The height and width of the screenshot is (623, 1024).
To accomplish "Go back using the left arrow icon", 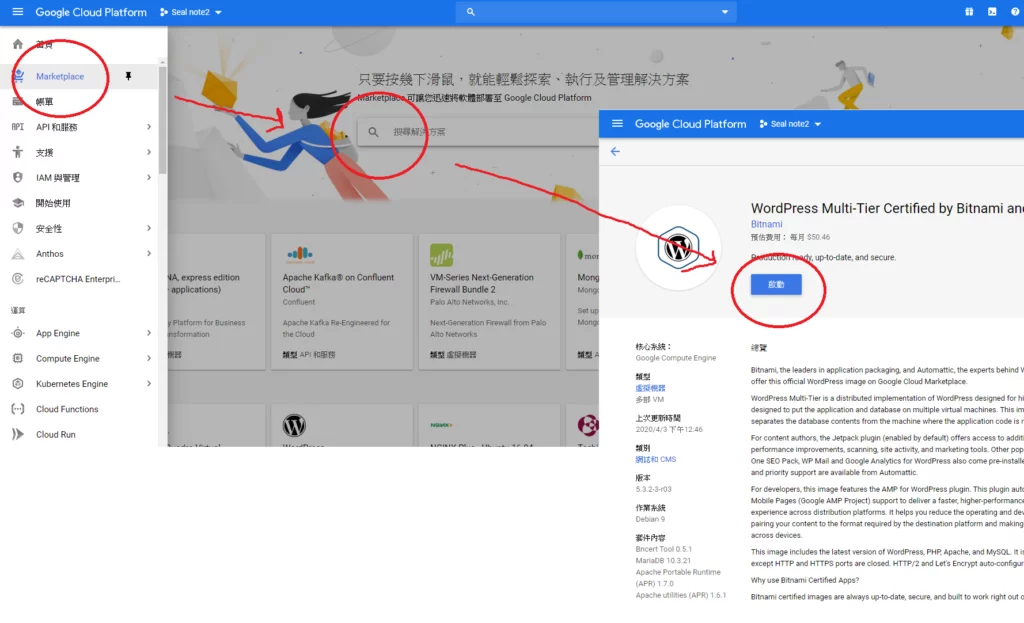I will (615, 152).
